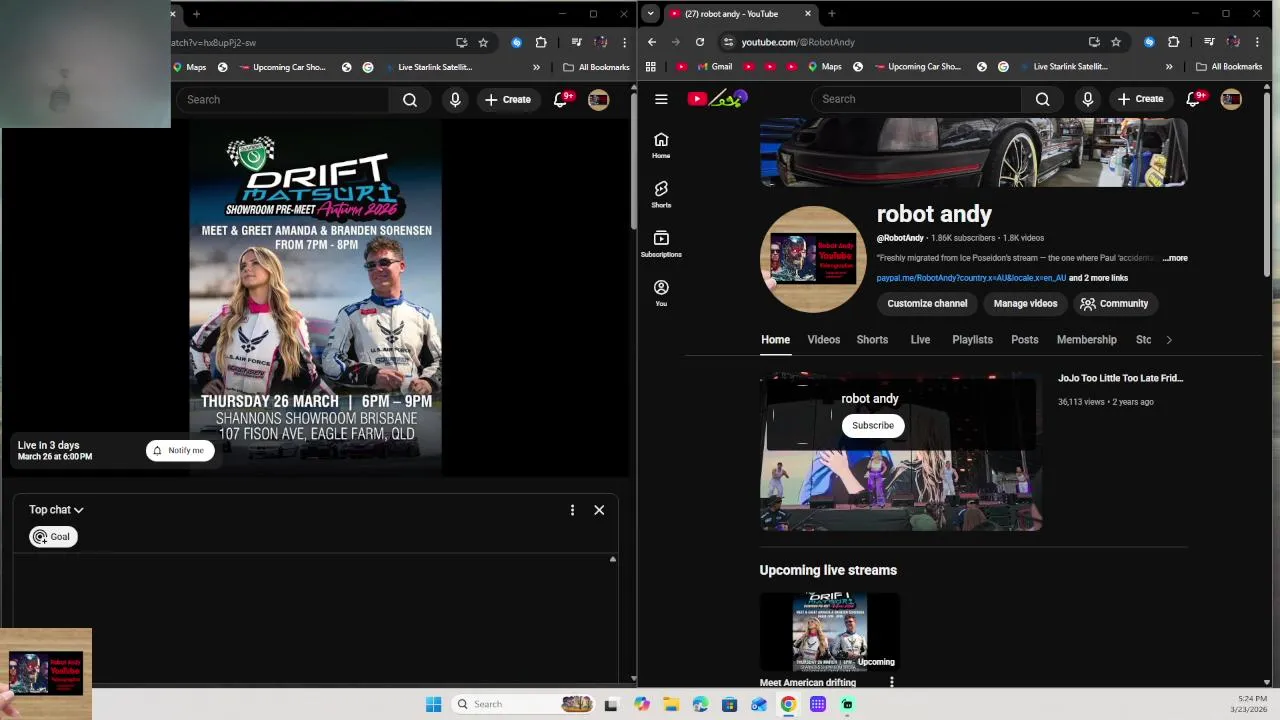
Task: Toggle Goal chip in chat
Action: pyautogui.click(x=52, y=537)
